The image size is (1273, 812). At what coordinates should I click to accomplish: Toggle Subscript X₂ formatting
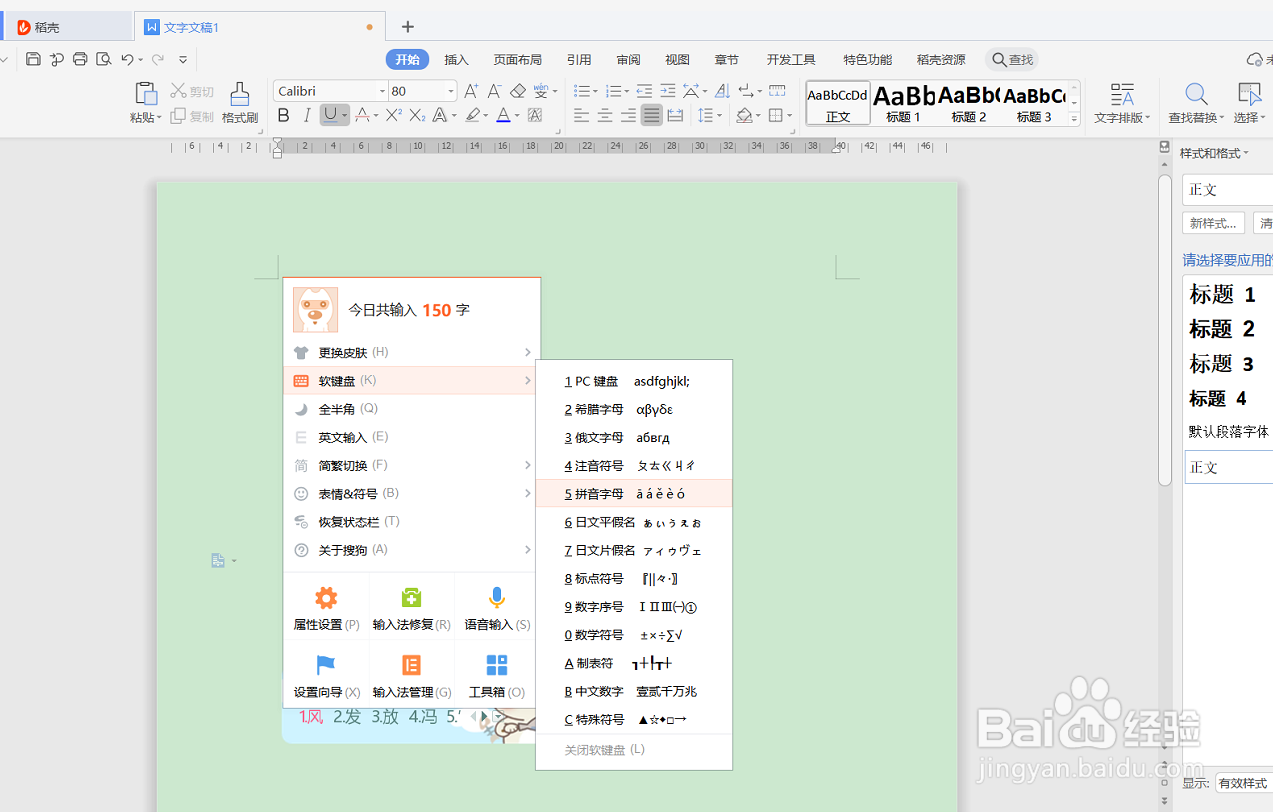(x=418, y=116)
